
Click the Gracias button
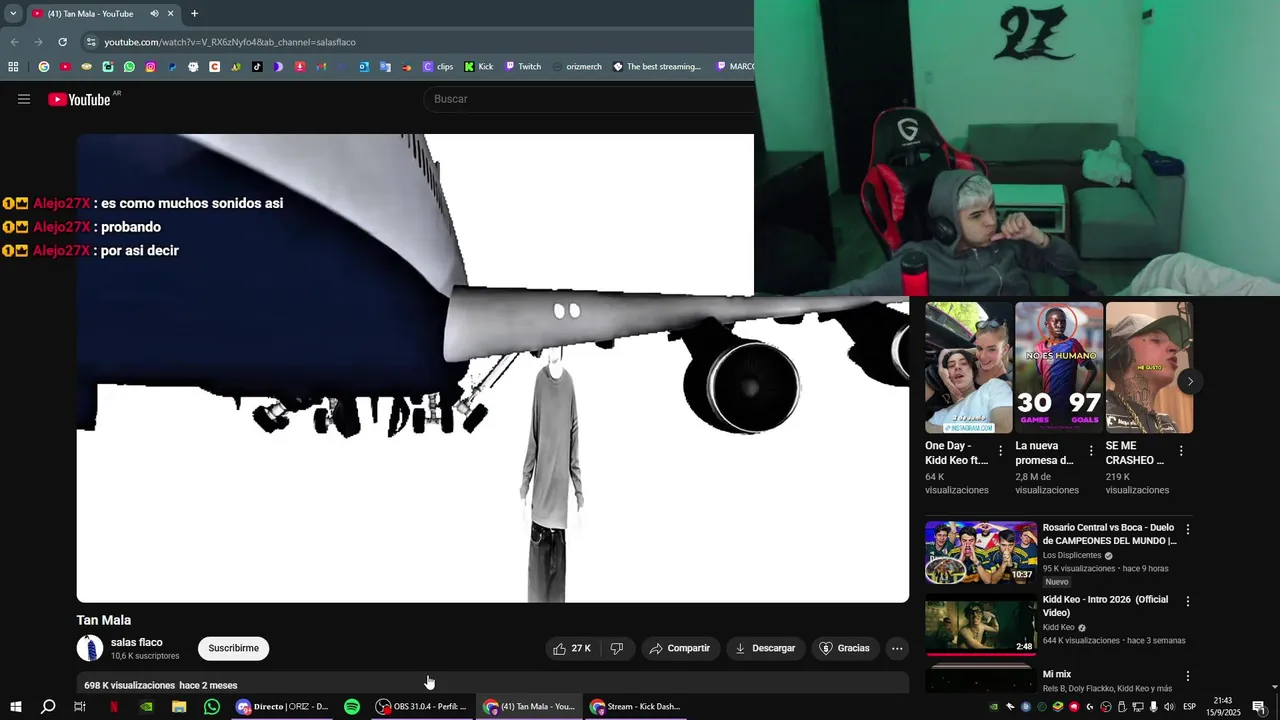point(845,648)
